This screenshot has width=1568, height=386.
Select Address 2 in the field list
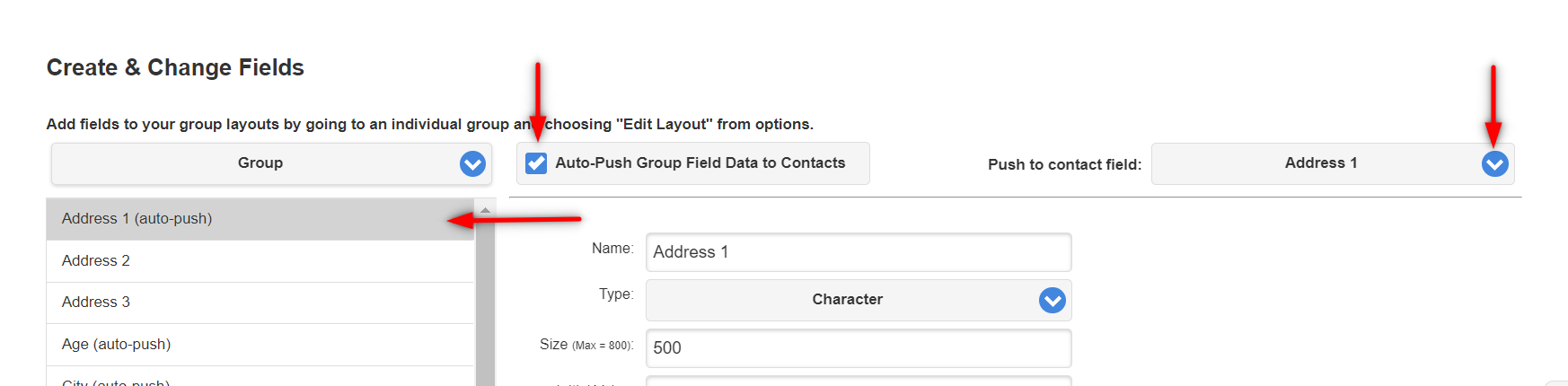tap(260, 261)
